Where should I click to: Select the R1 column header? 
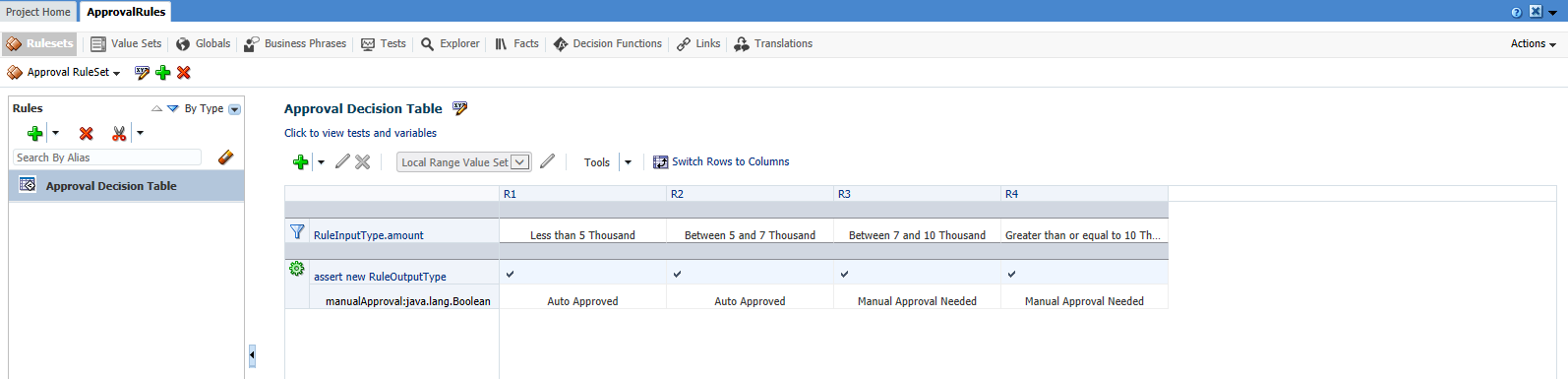click(583, 194)
